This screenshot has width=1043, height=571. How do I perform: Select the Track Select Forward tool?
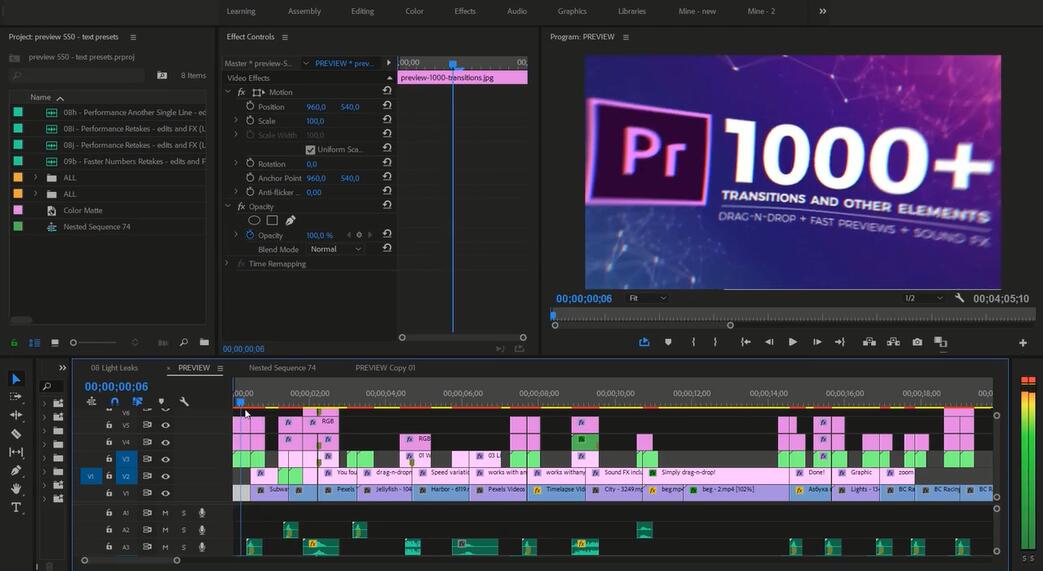16,397
